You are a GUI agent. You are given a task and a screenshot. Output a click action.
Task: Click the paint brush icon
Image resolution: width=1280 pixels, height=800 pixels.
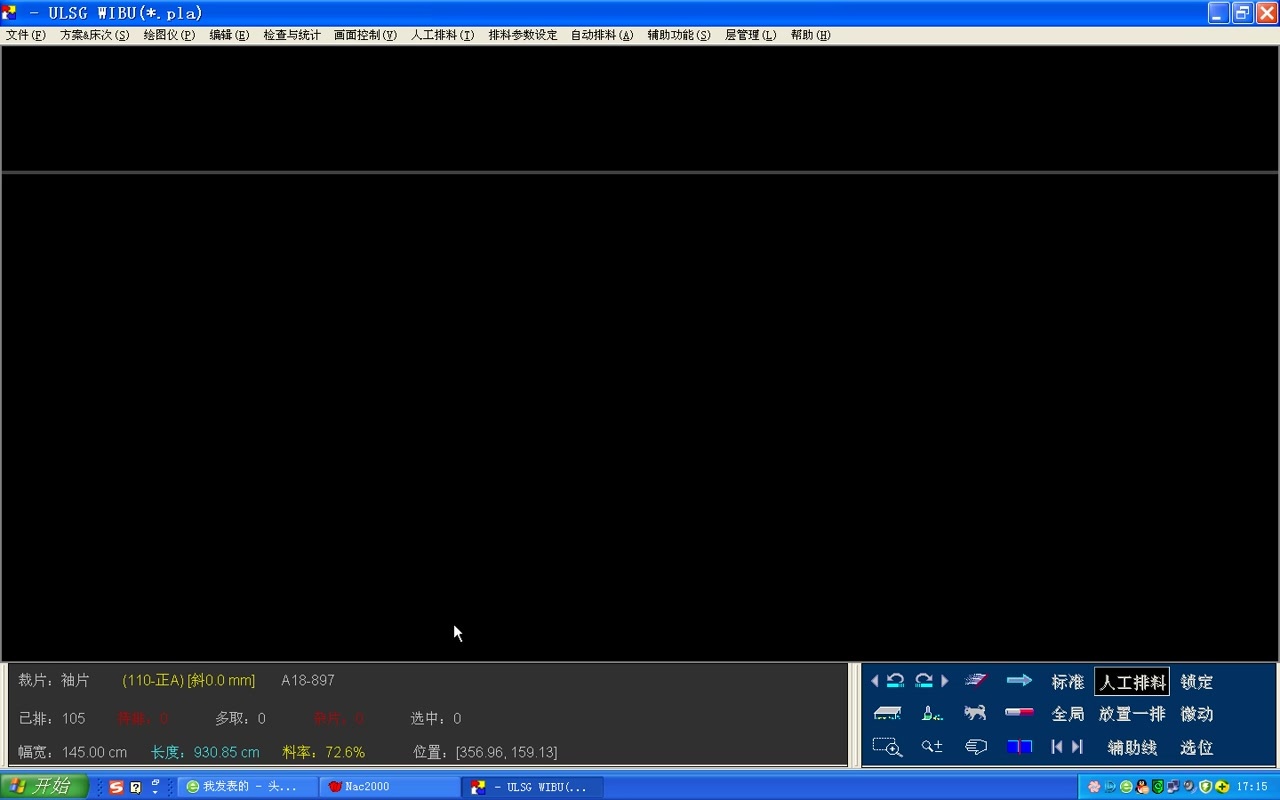pyautogui.click(x=932, y=714)
